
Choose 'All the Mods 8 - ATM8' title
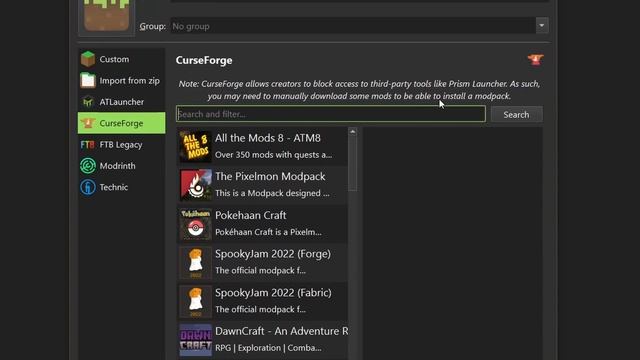coord(268,138)
